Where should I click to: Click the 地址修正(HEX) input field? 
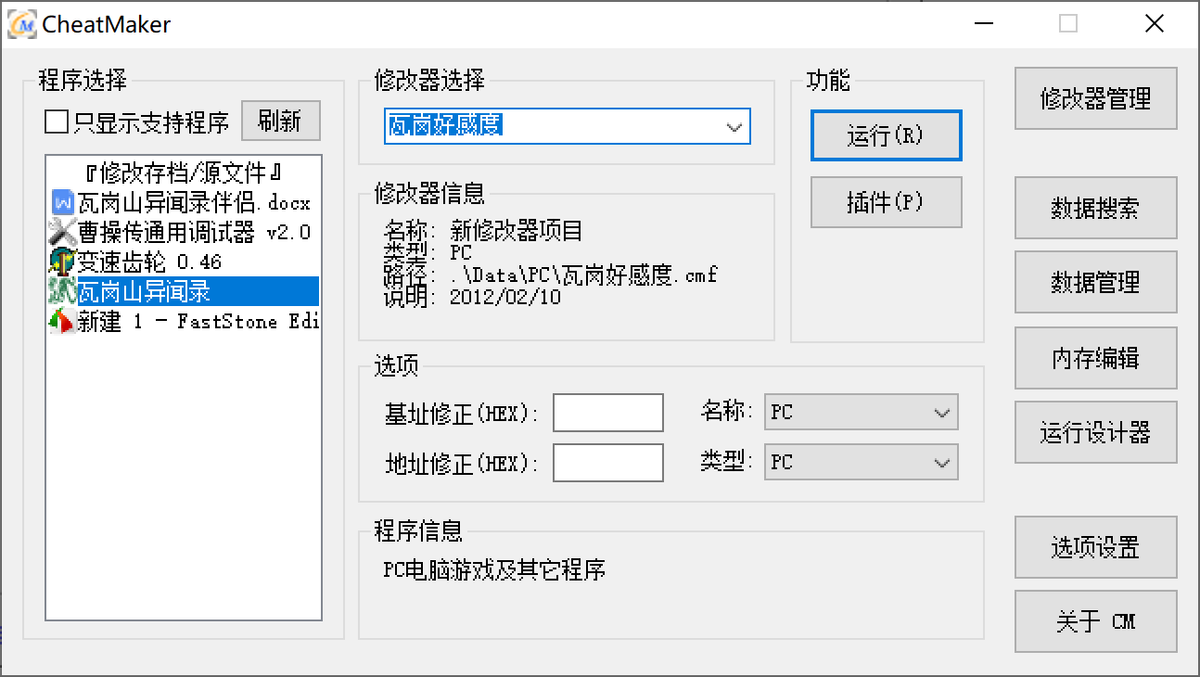[608, 462]
